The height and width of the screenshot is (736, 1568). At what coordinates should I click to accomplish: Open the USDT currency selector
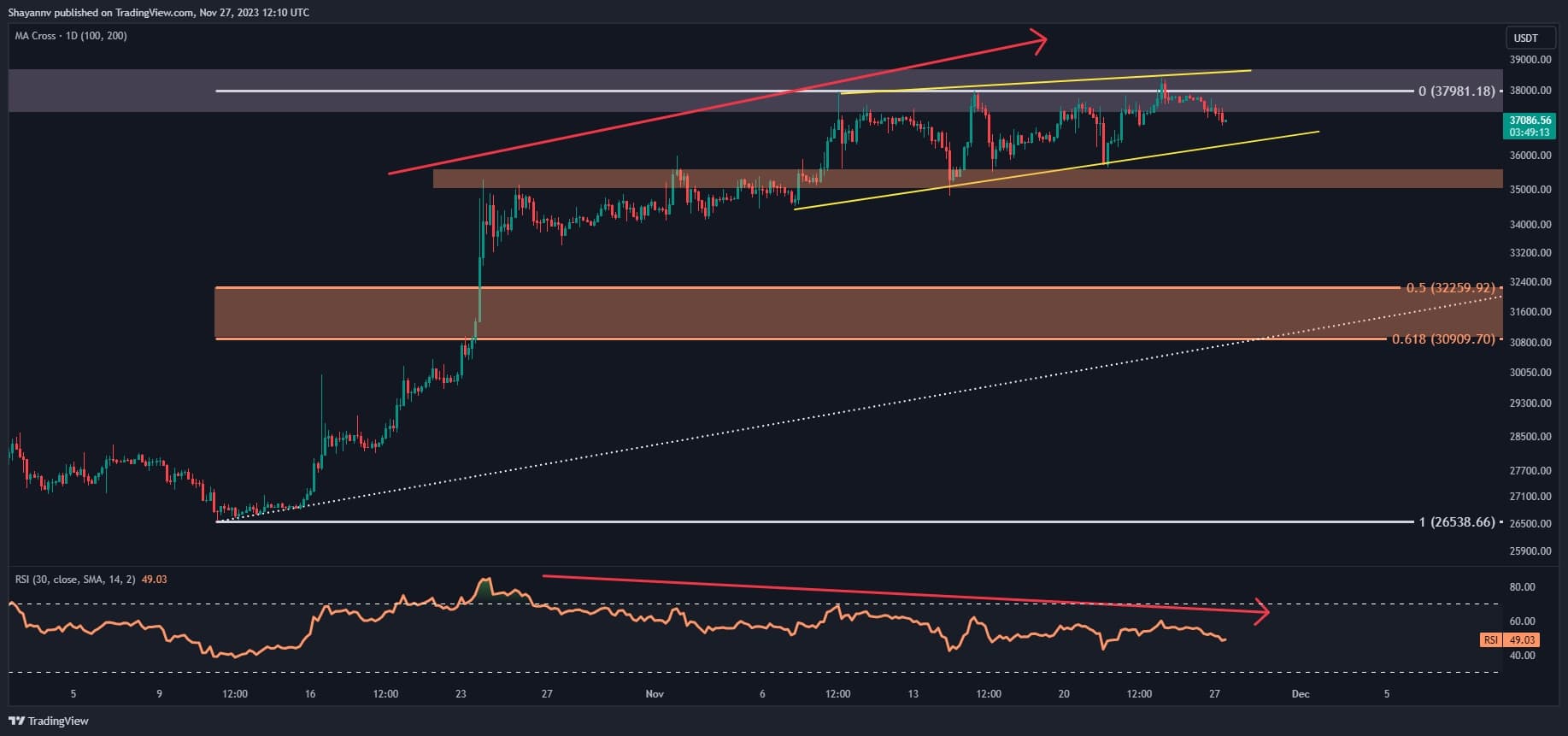[1525, 38]
